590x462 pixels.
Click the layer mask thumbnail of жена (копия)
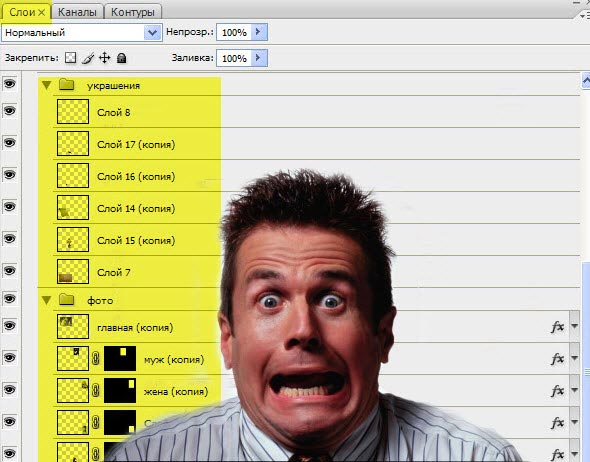click(x=120, y=391)
